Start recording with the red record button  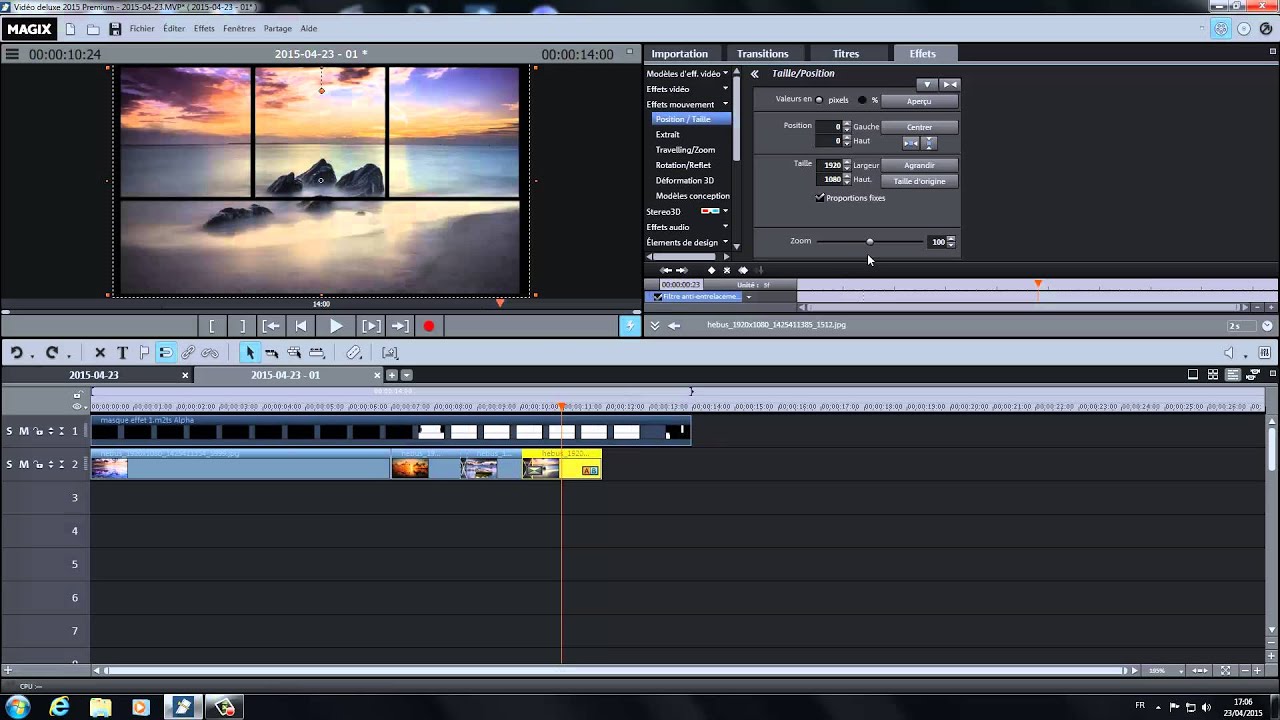(429, 326)
